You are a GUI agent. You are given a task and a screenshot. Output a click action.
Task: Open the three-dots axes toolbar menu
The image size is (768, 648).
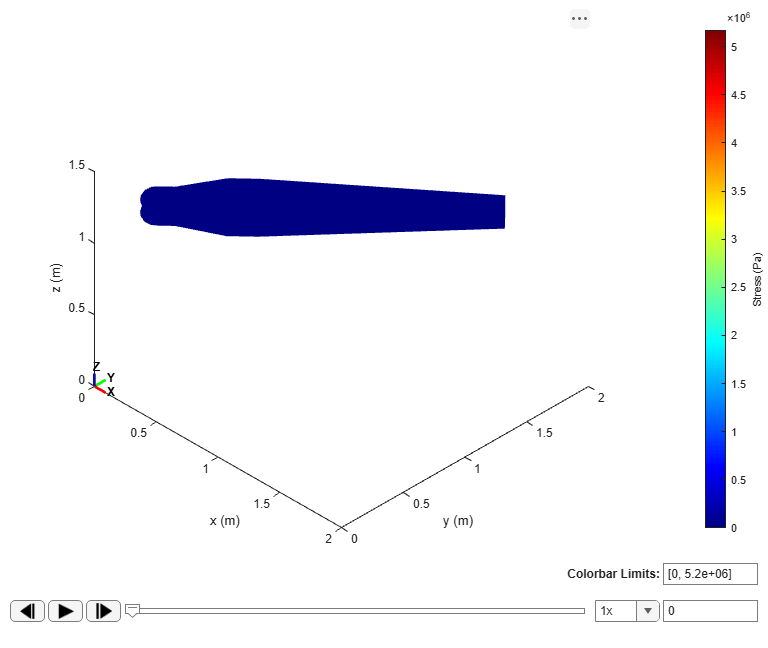[x=579, y=19]
